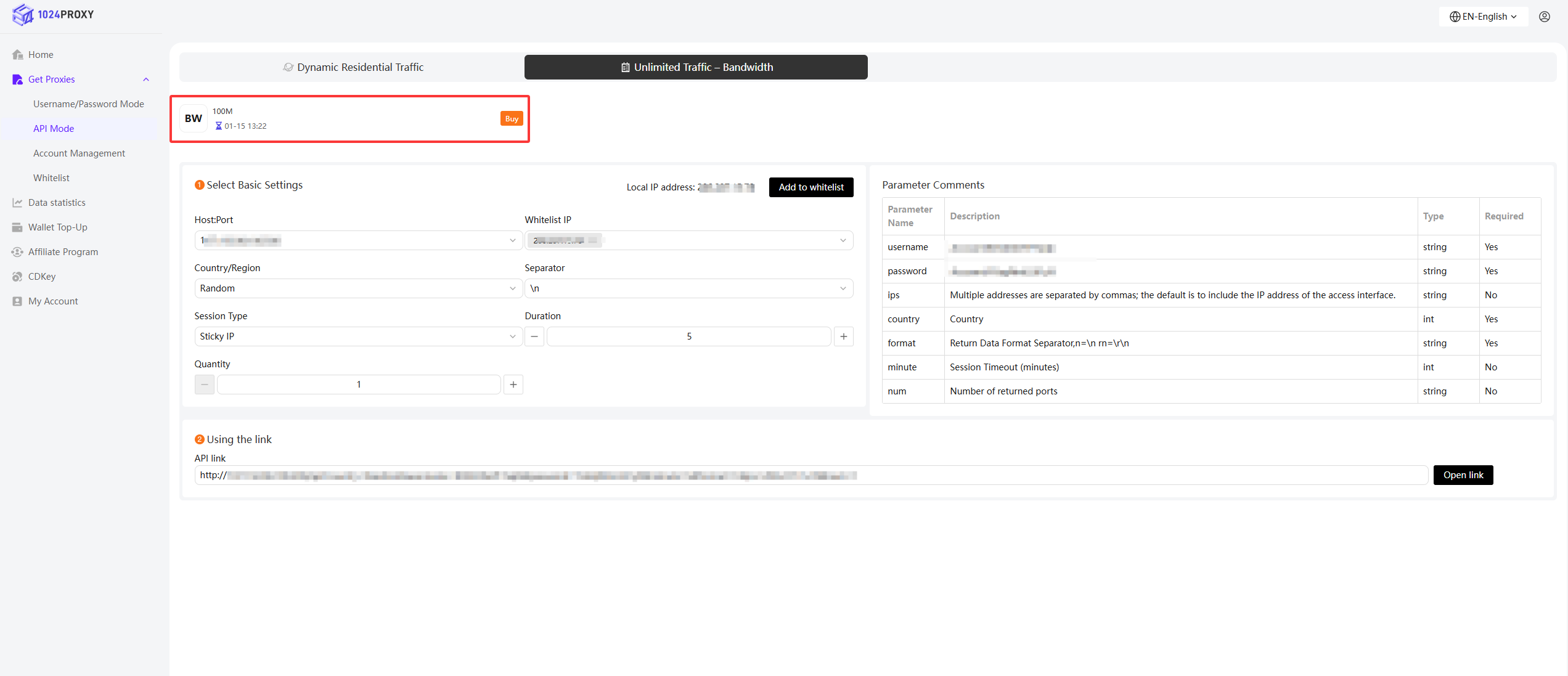This screenshot has height=676, width=1568.
Task: Decrease Duration with minus button
Action: click(x=534, y=336)
